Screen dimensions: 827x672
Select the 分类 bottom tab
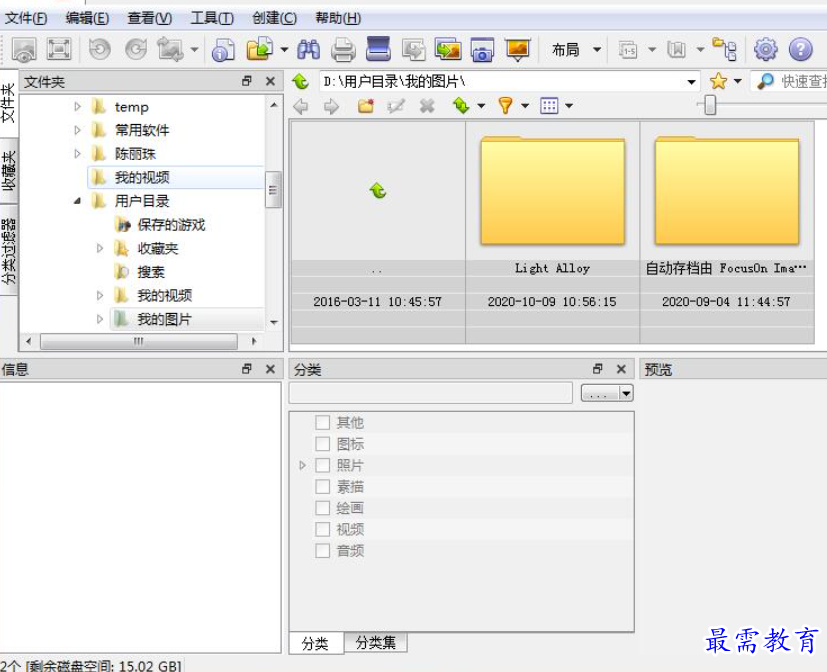coord(315,643)
